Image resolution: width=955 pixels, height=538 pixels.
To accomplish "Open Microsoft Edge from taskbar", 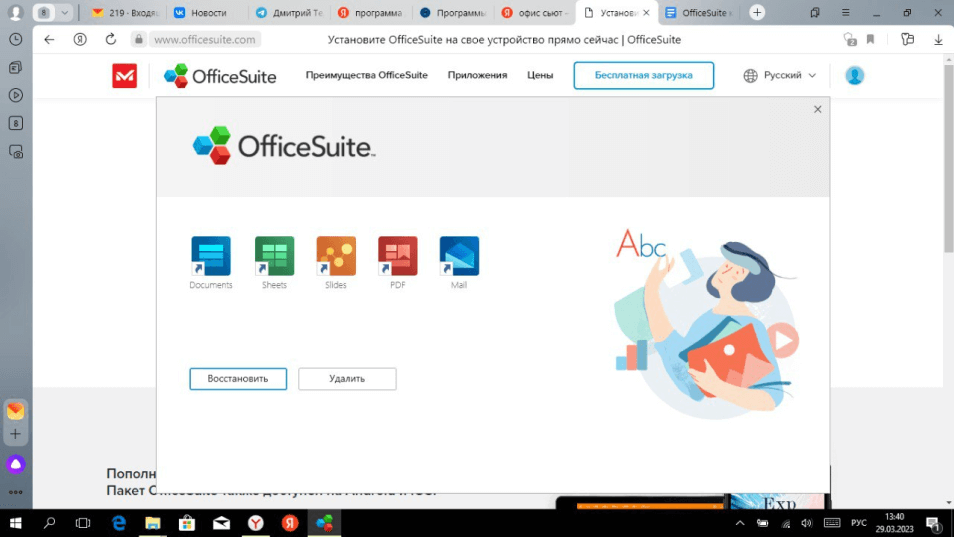I will [119, 523].
